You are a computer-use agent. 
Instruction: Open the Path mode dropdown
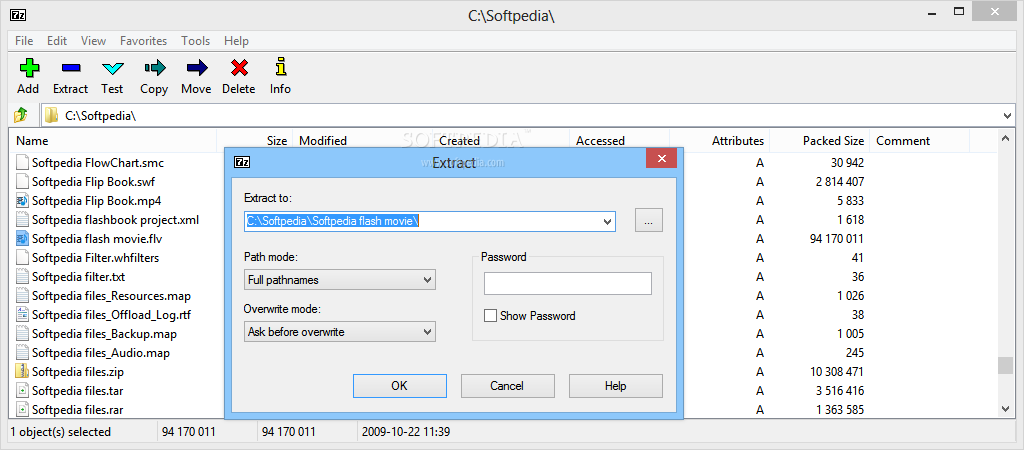click(x=428, y=280)
